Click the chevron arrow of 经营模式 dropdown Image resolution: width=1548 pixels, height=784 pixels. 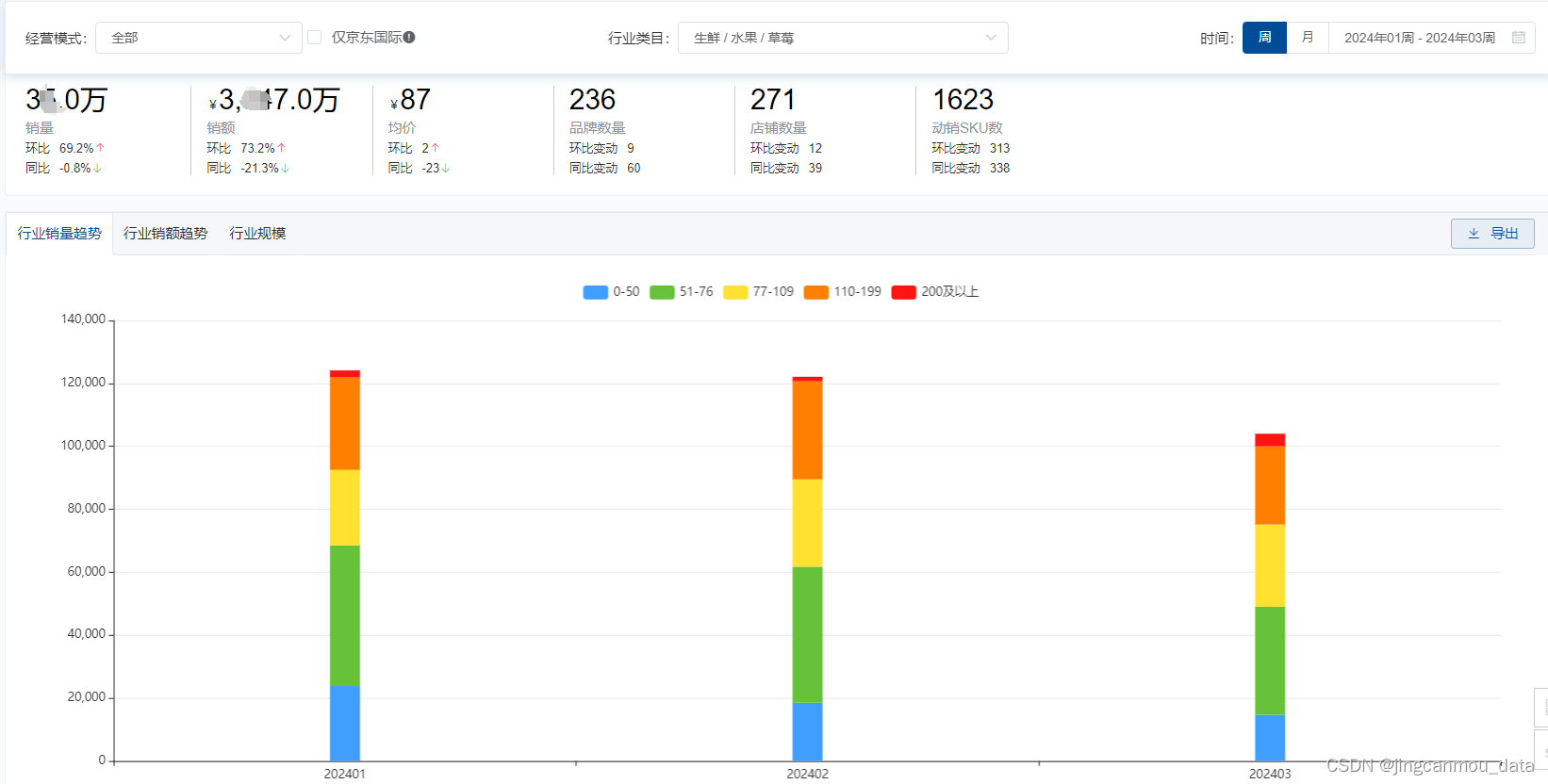click(x=285, y=38)
